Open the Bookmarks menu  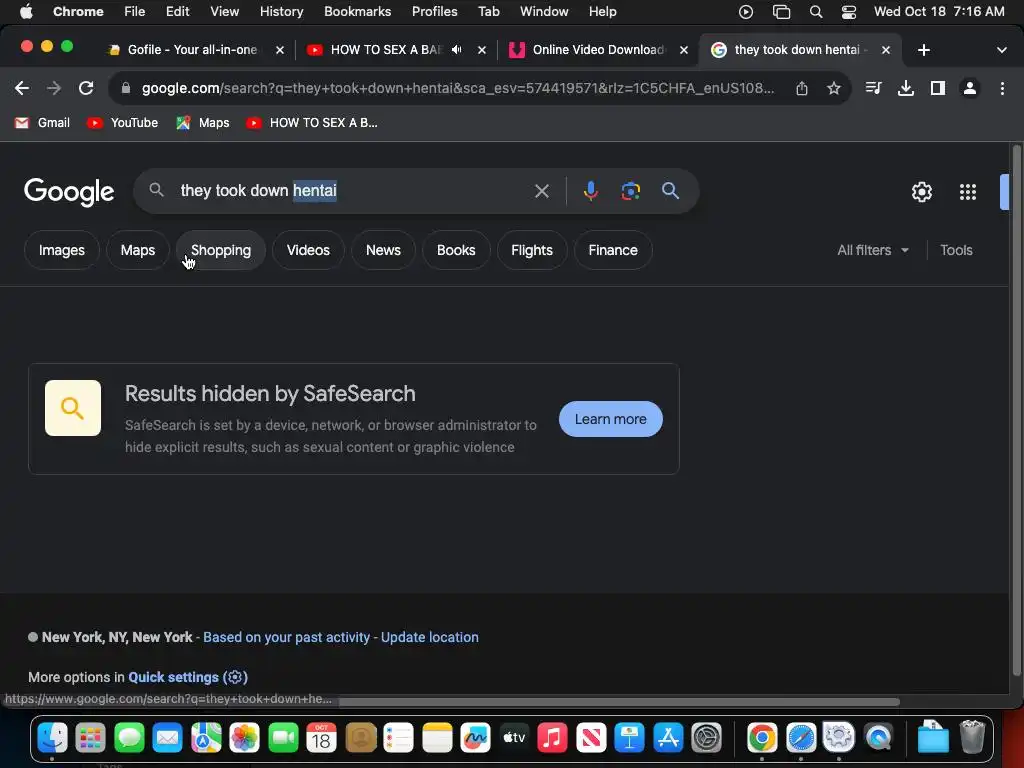[357, 12]
